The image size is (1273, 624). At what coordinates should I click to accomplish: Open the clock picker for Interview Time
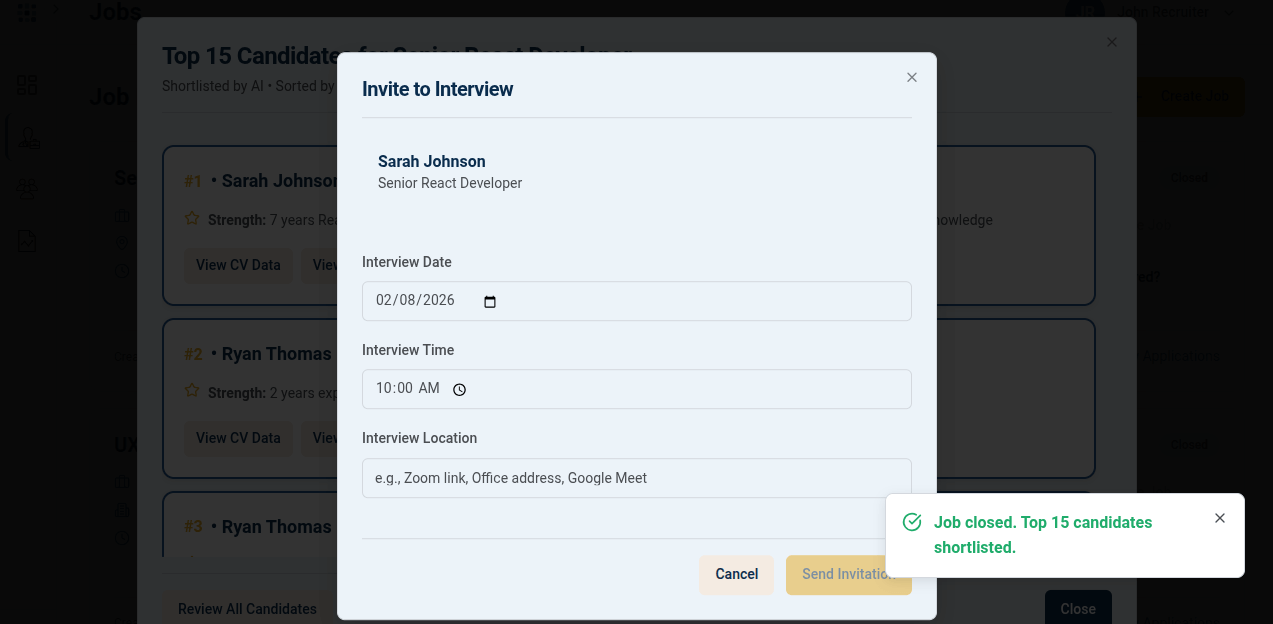(x=459, y=389)
